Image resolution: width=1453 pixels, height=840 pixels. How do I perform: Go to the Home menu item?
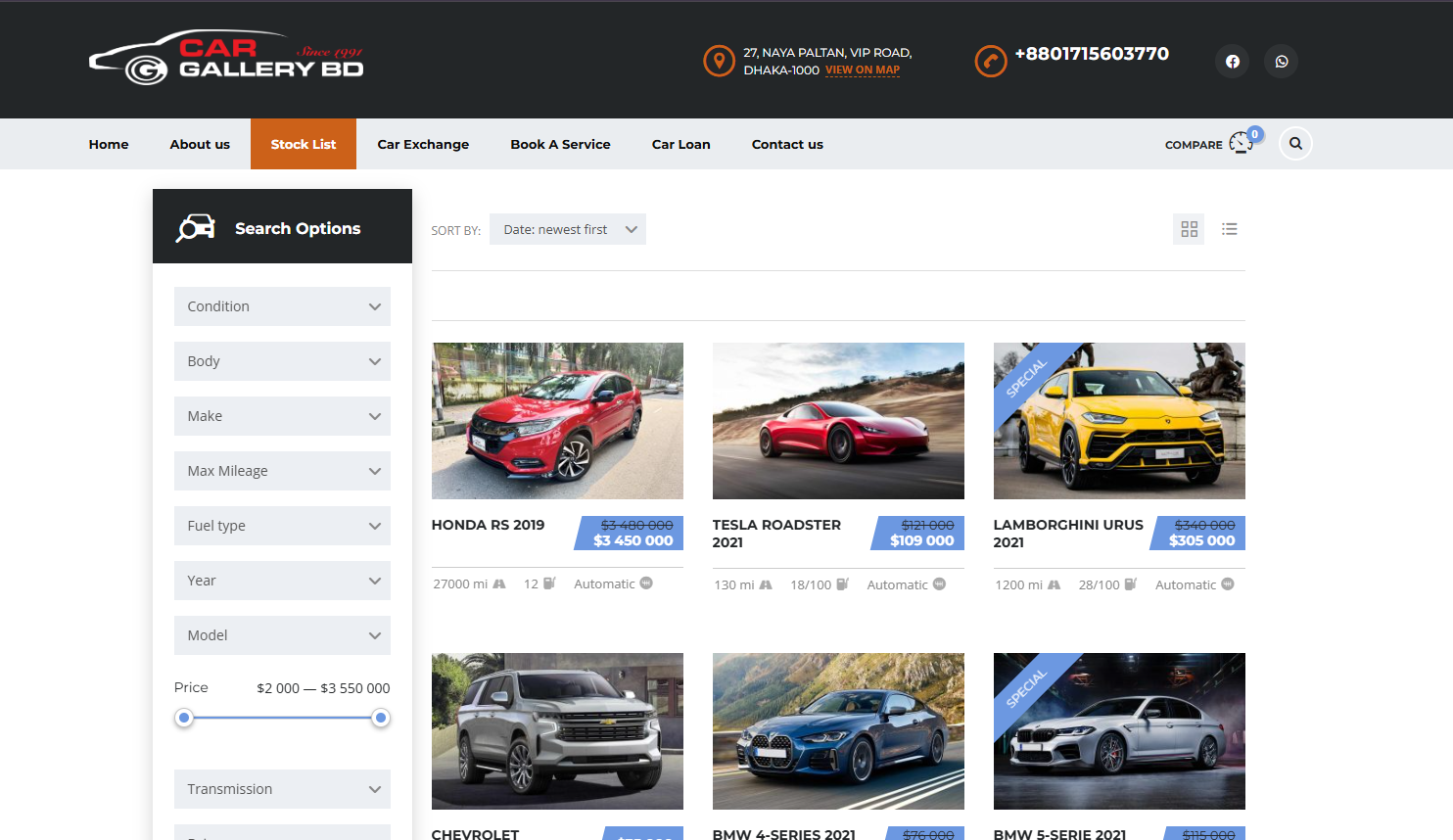[x=109, y=144]
